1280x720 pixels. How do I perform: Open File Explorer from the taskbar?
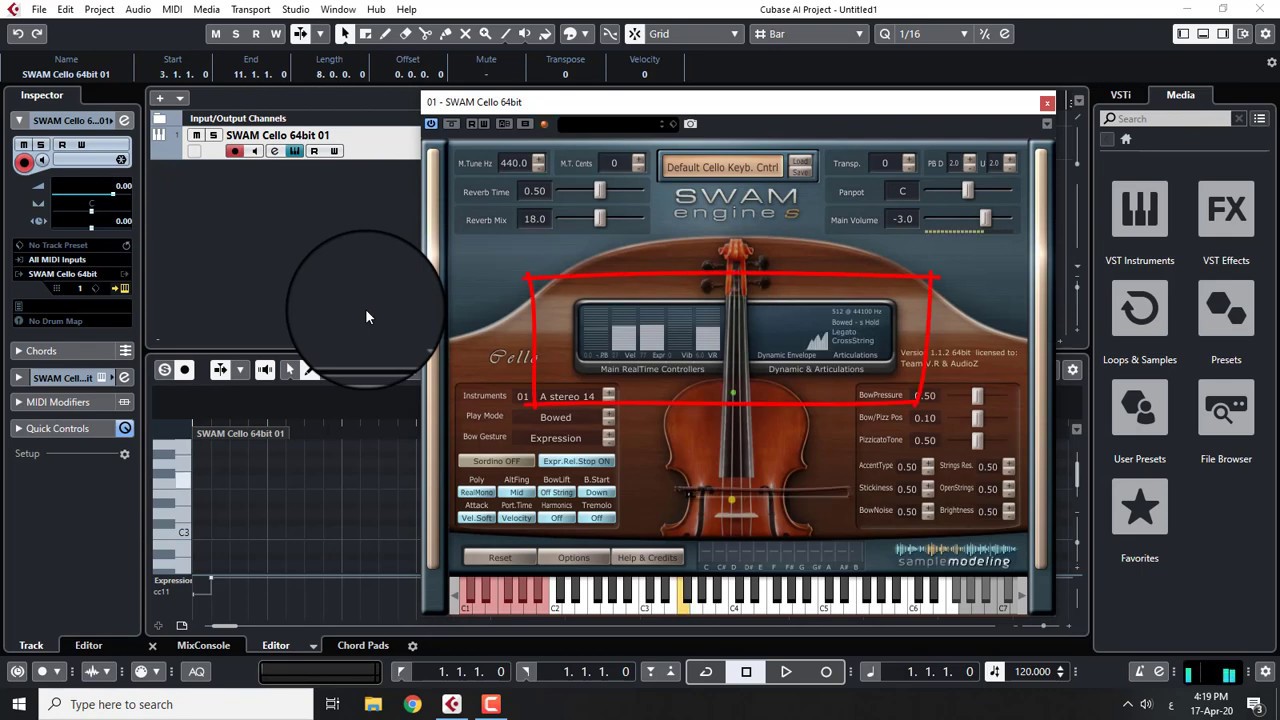(x=373, y=704)
